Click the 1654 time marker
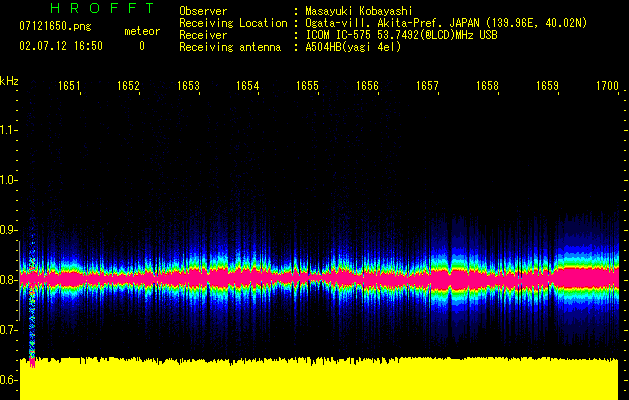 (x=248, y=86)
